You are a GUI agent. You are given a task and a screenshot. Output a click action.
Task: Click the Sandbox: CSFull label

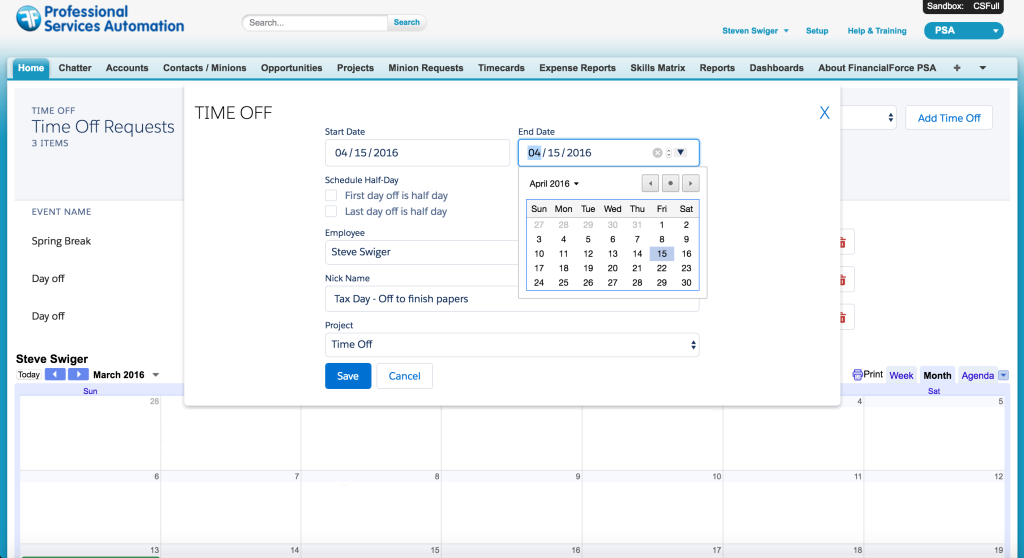963,7
